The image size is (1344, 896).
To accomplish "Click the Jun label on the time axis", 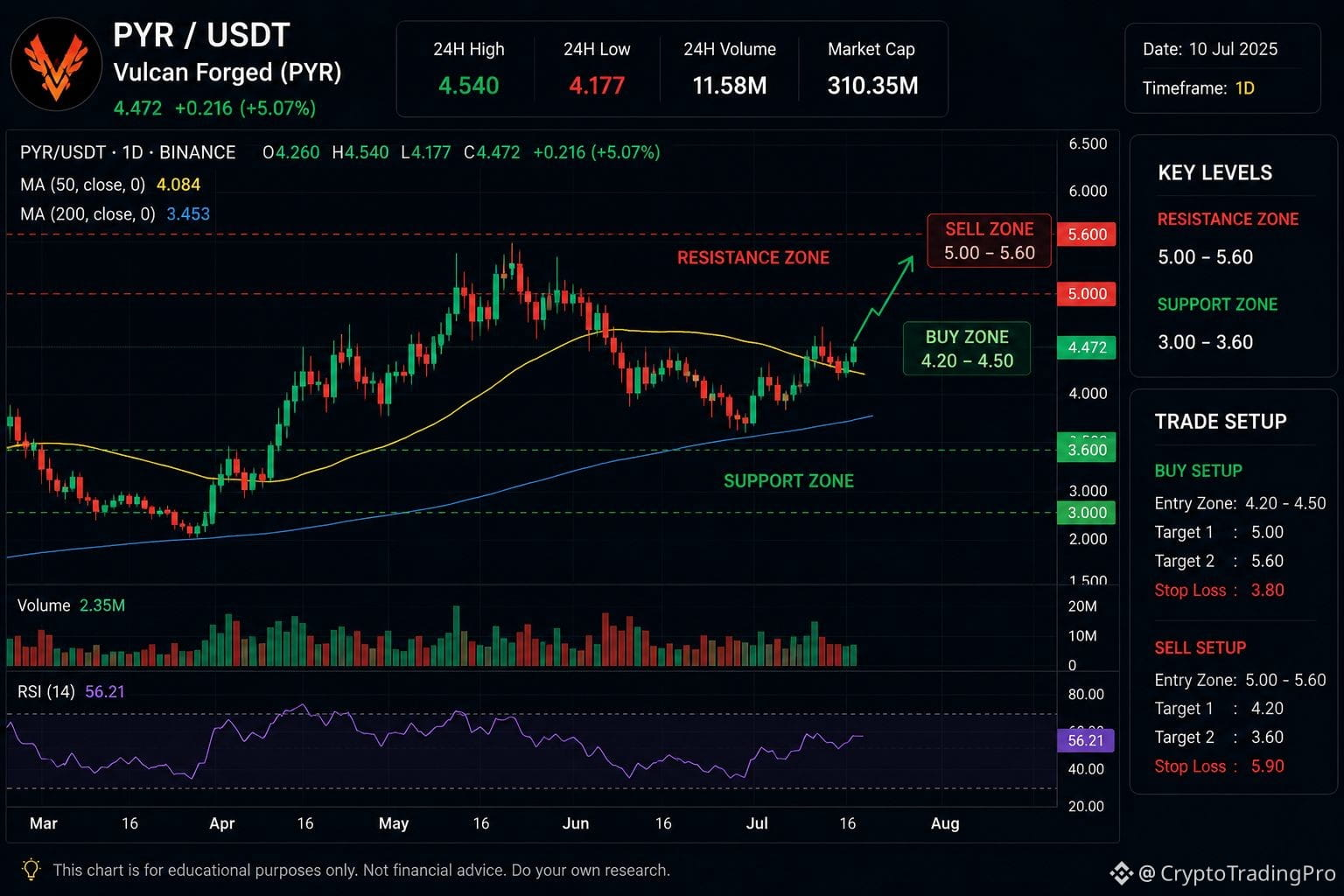I will click(x=576, y=823).
